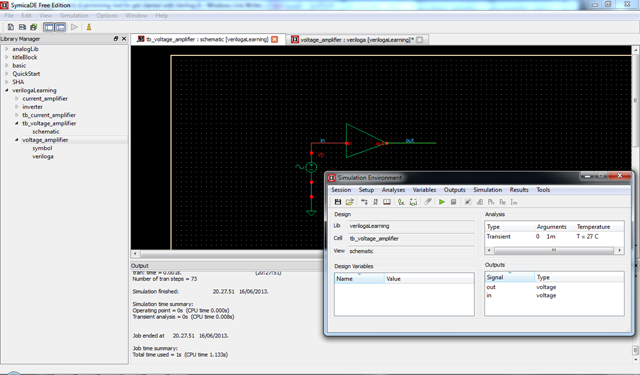Collapse the verilogaLearning library
The width and height of the screenshot is (640, 375).
coord(7,90)
